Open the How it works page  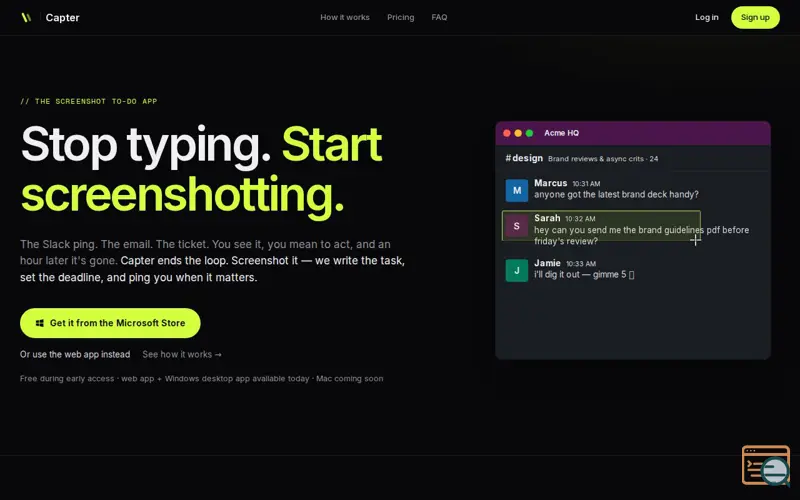click(x=345, y=17)
